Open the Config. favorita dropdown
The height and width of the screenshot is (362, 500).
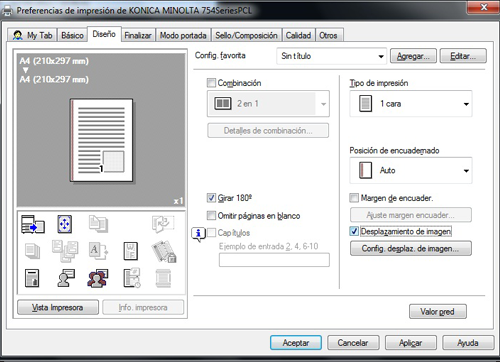(x=331, y=56)
